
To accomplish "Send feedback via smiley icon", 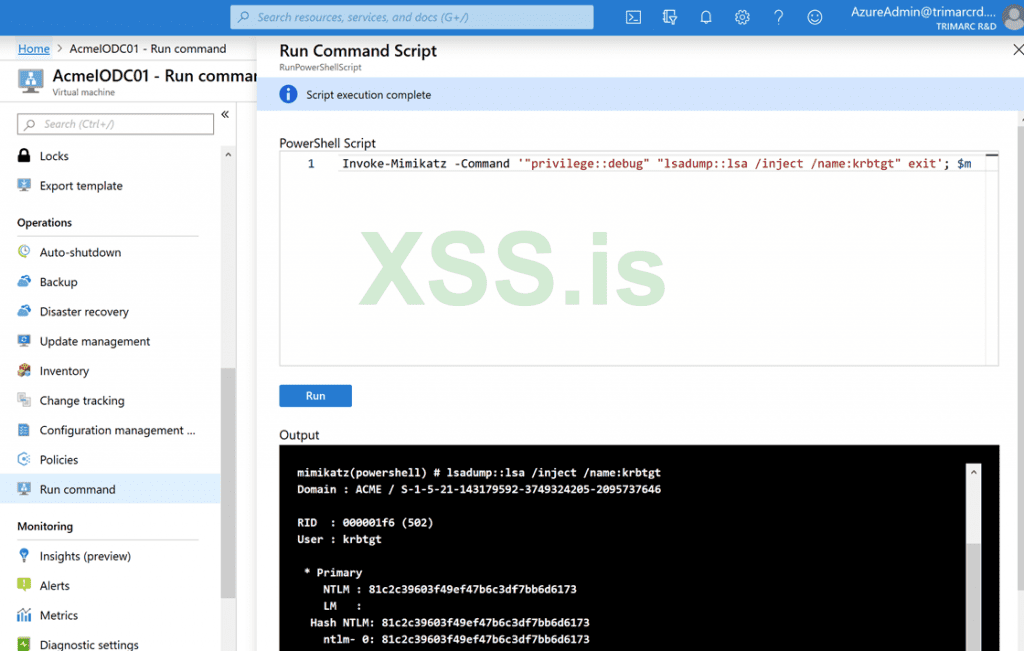I will [x=814, y=18].
